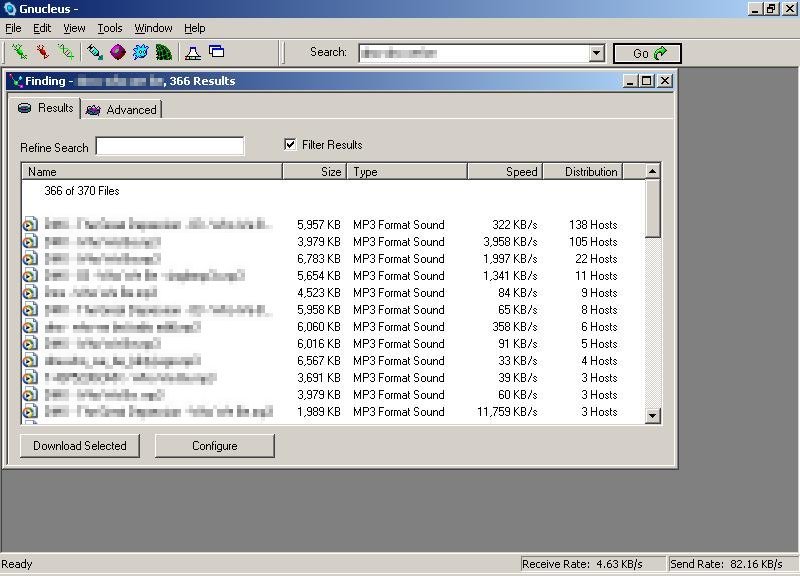Open the View menu

pos(74,28)
